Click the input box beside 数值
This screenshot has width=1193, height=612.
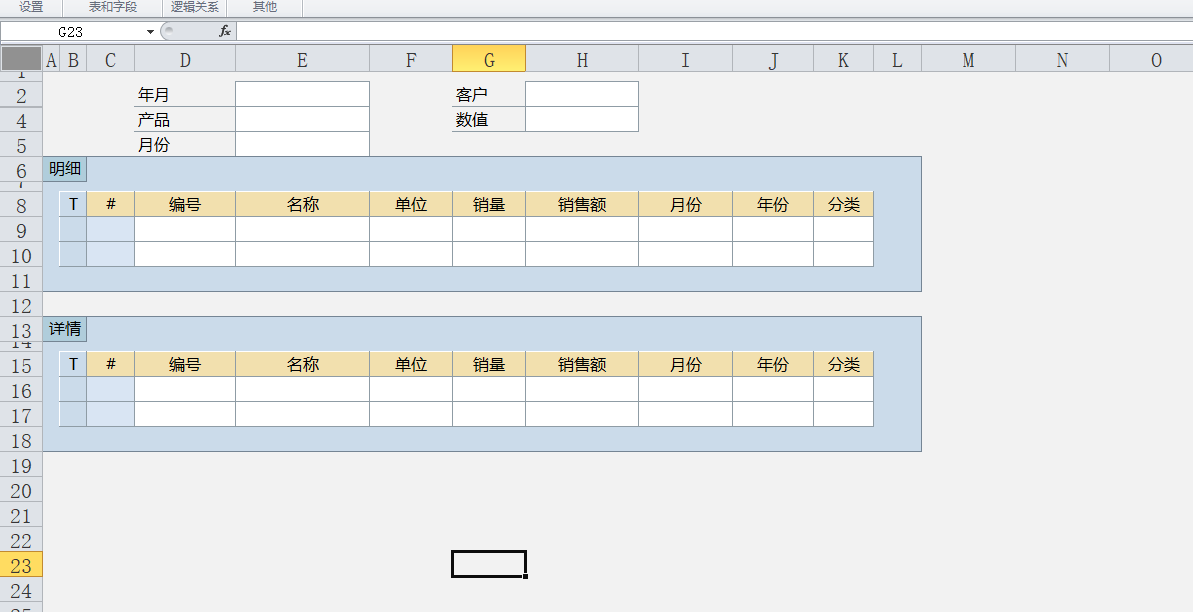click(x=581, y=119)
